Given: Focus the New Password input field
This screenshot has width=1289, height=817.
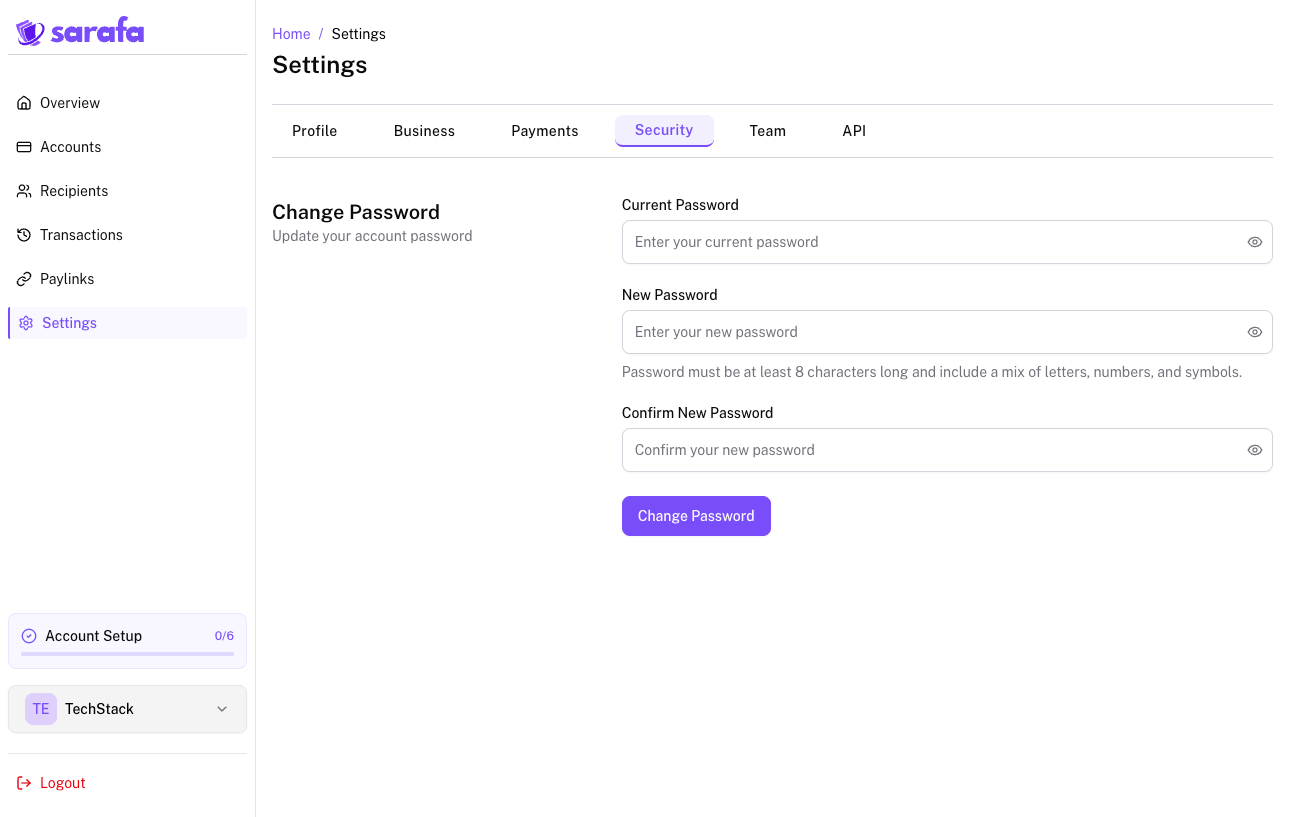Looking at the screenshot, I should pos(947,332).
